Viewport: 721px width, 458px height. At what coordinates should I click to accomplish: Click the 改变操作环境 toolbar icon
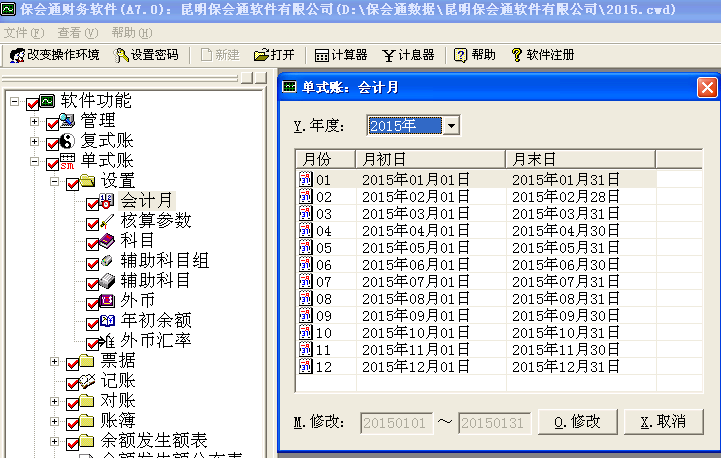(17, 55)
